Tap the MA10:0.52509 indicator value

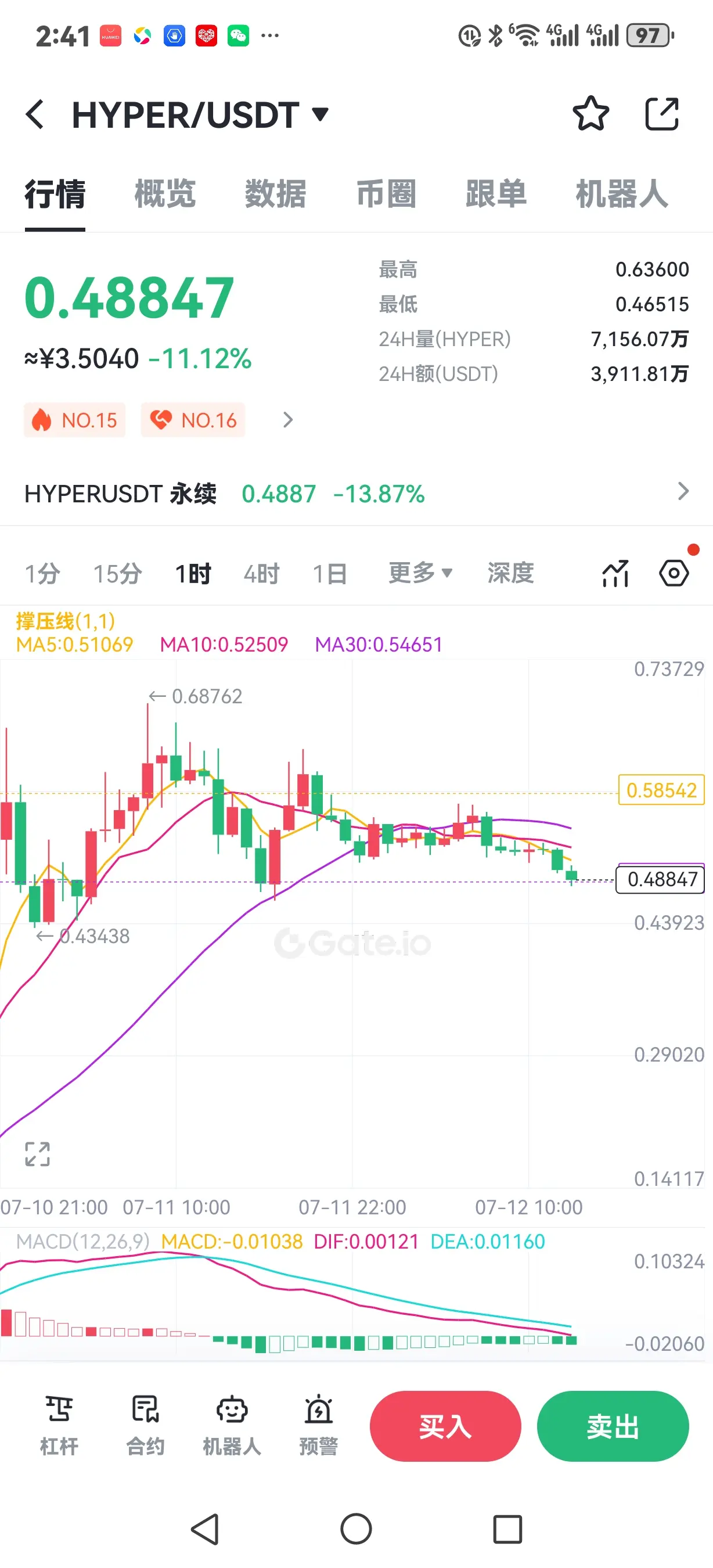(224, 645)
